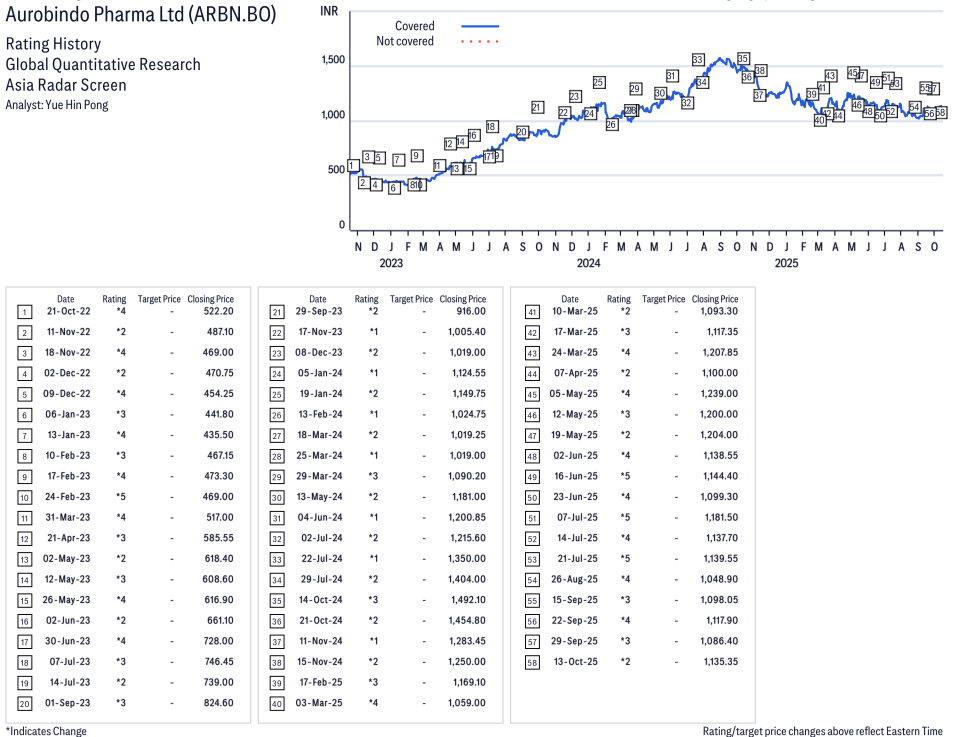Click the 2024 year label on chart axis
This screenshot has height=737, width=954.
tap(588, 264)
